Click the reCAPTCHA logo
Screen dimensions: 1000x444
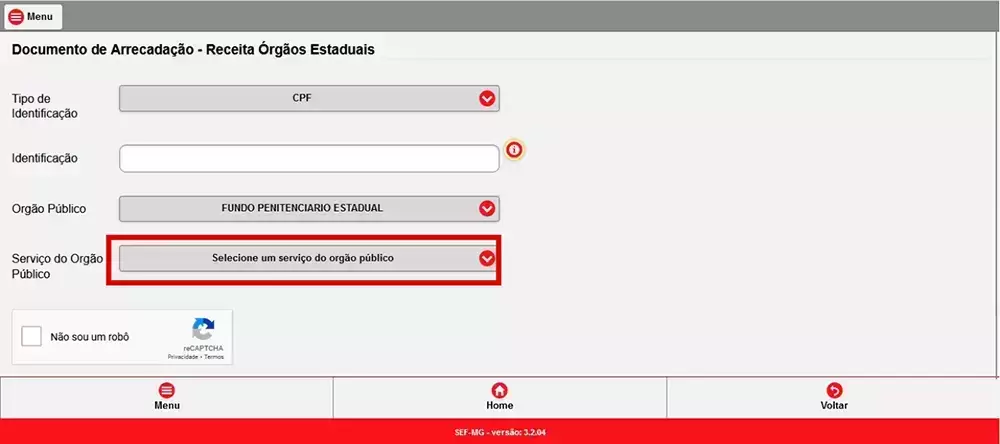pos(204,330)
